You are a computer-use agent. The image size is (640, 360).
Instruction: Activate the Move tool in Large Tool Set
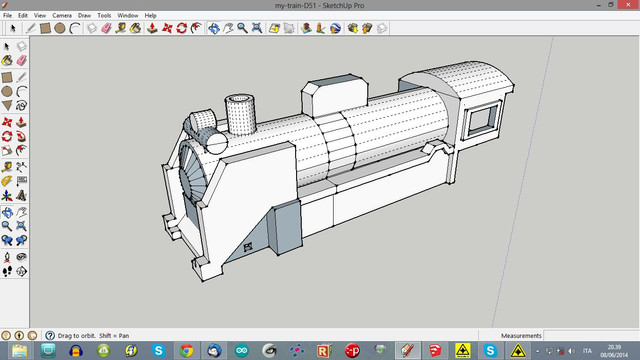click(7, 122)
